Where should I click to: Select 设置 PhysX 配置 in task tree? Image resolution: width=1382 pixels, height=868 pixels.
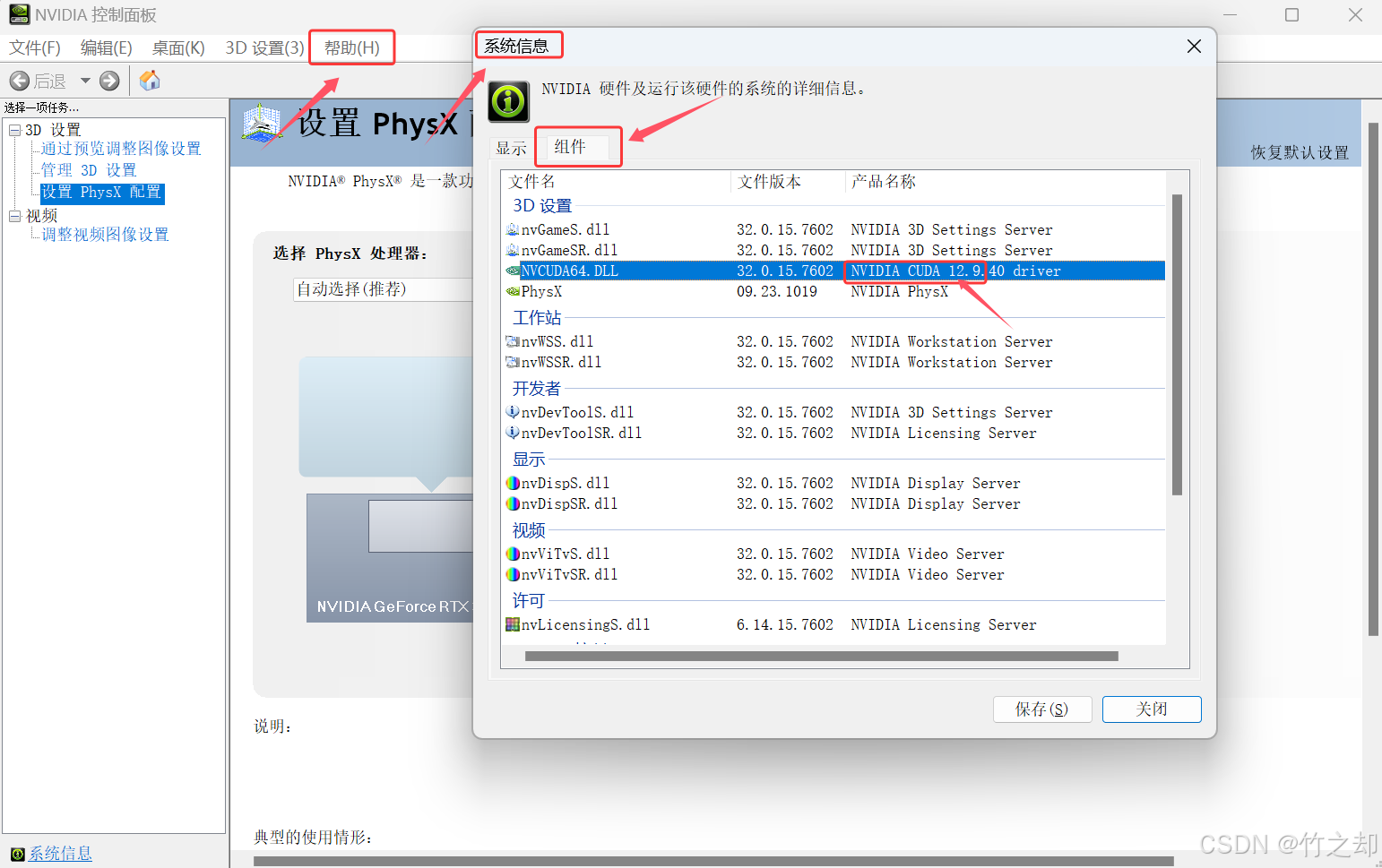tap(102, 193)
